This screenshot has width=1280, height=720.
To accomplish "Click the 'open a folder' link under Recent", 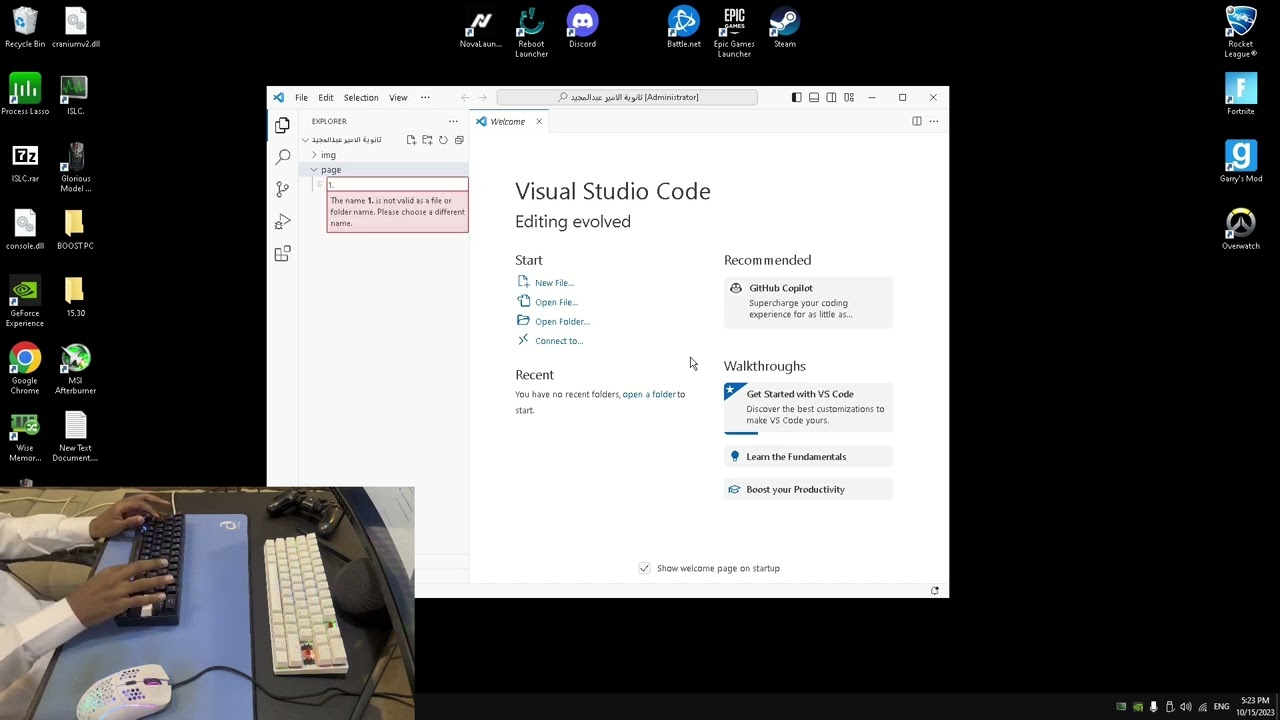I will point(649,394).
